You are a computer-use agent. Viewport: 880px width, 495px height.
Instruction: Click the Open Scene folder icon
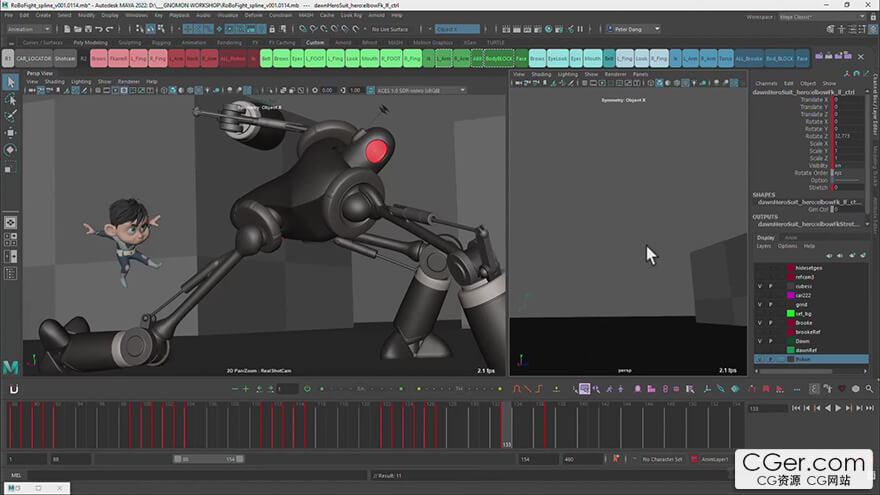point(77,29)
